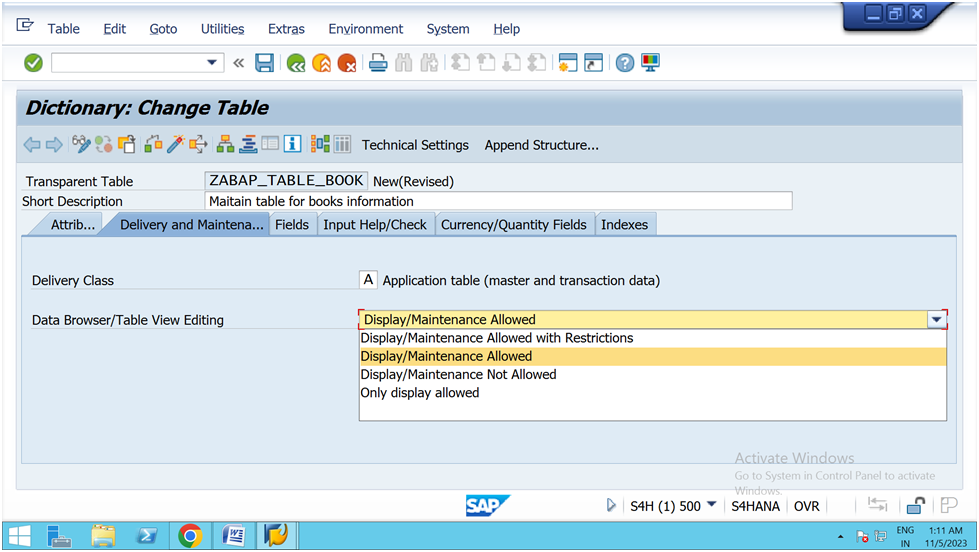
Task: Open the Table menu
Action: pyautogui.click(x=64, y=29)
